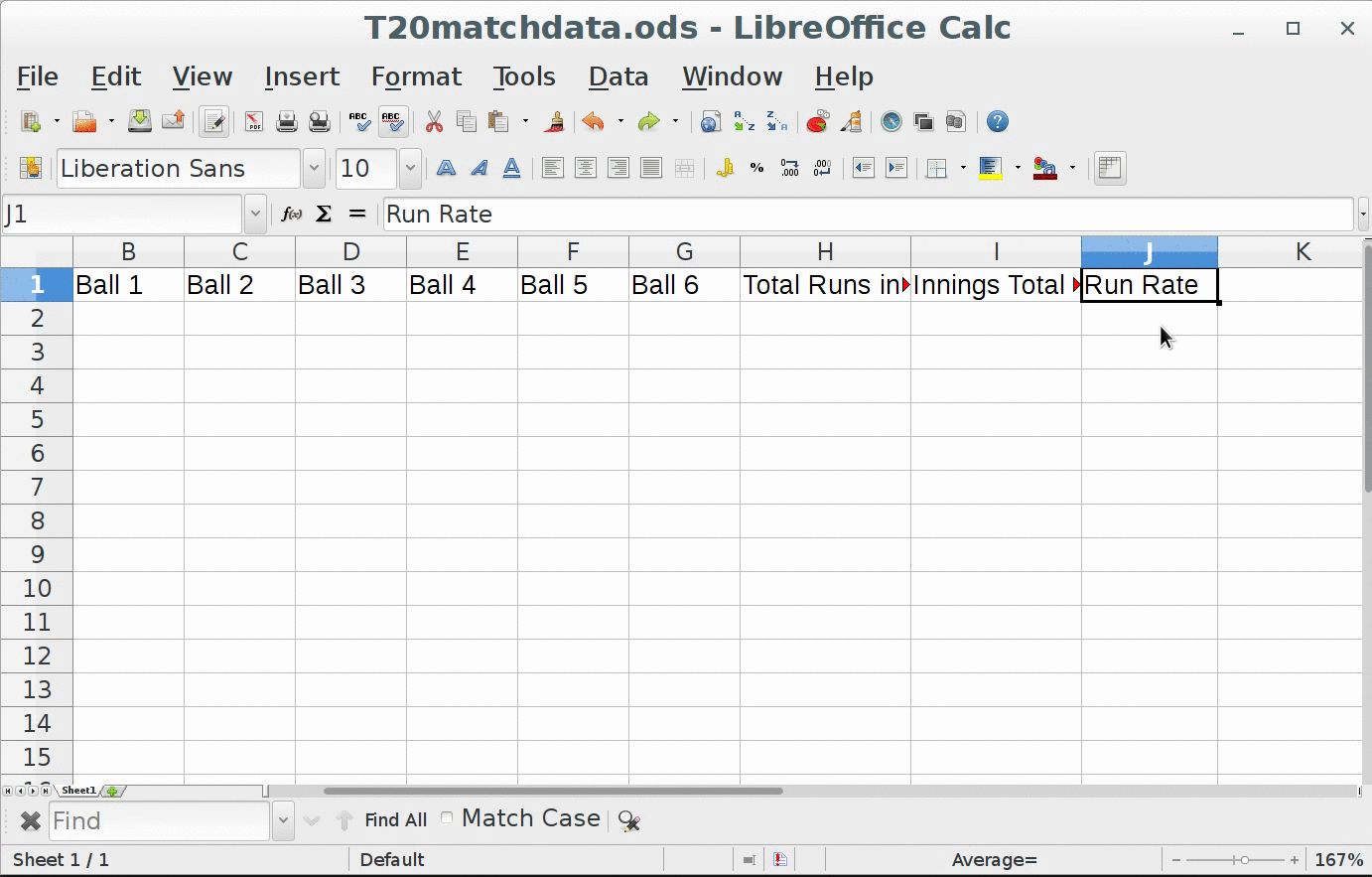The image size is (1372, 877).
Task: Select the Sort Ascending A-Z icon
Action: point(744,122)
